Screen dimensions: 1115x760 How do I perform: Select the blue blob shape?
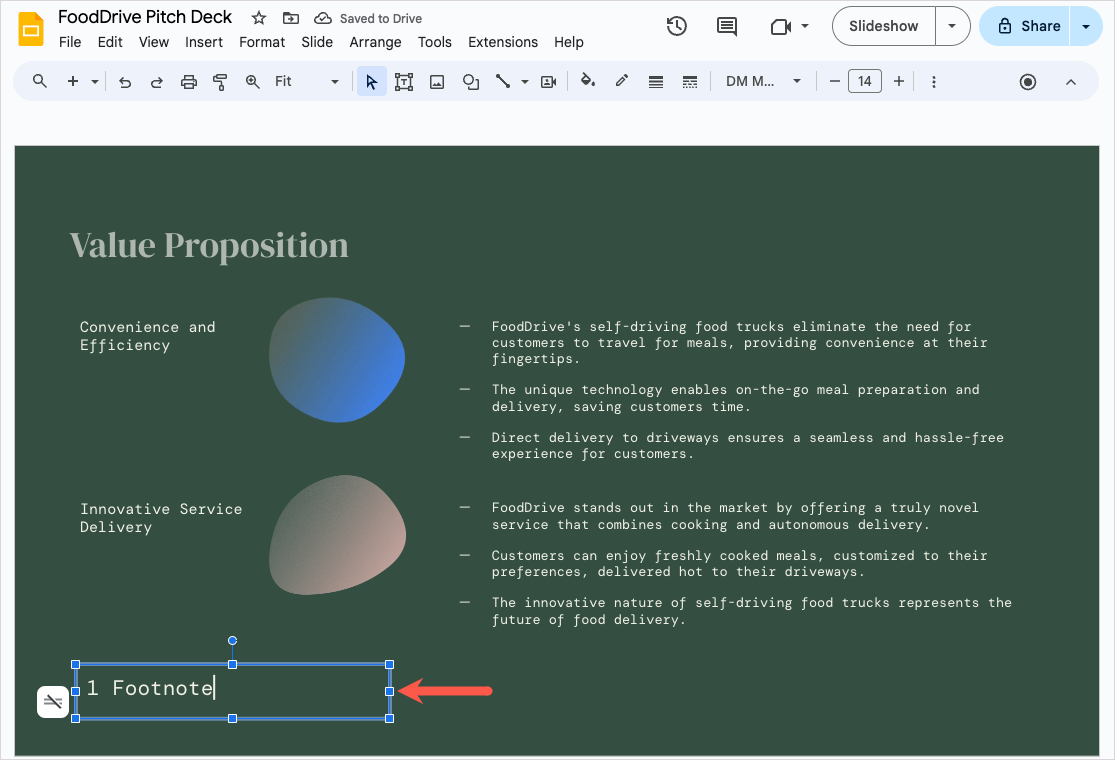pyautogui.click(x=337, y=360)
